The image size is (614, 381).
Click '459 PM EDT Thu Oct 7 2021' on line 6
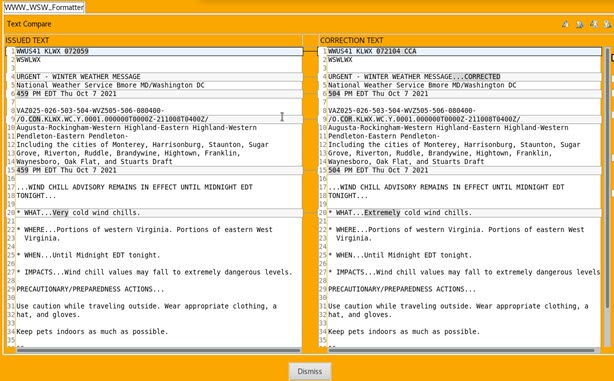pyautogui.click(x=67, y=94)
